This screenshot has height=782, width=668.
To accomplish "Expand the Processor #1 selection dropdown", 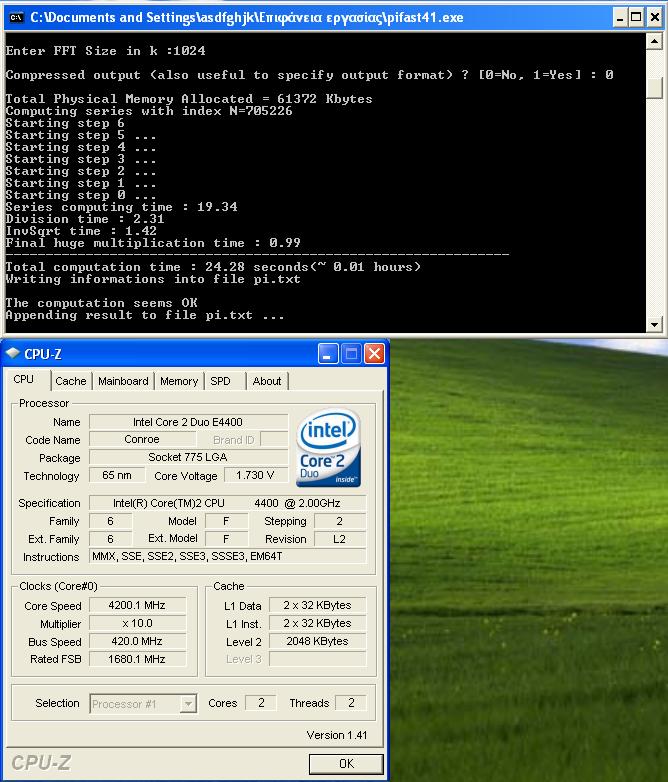I will point(188,704).
